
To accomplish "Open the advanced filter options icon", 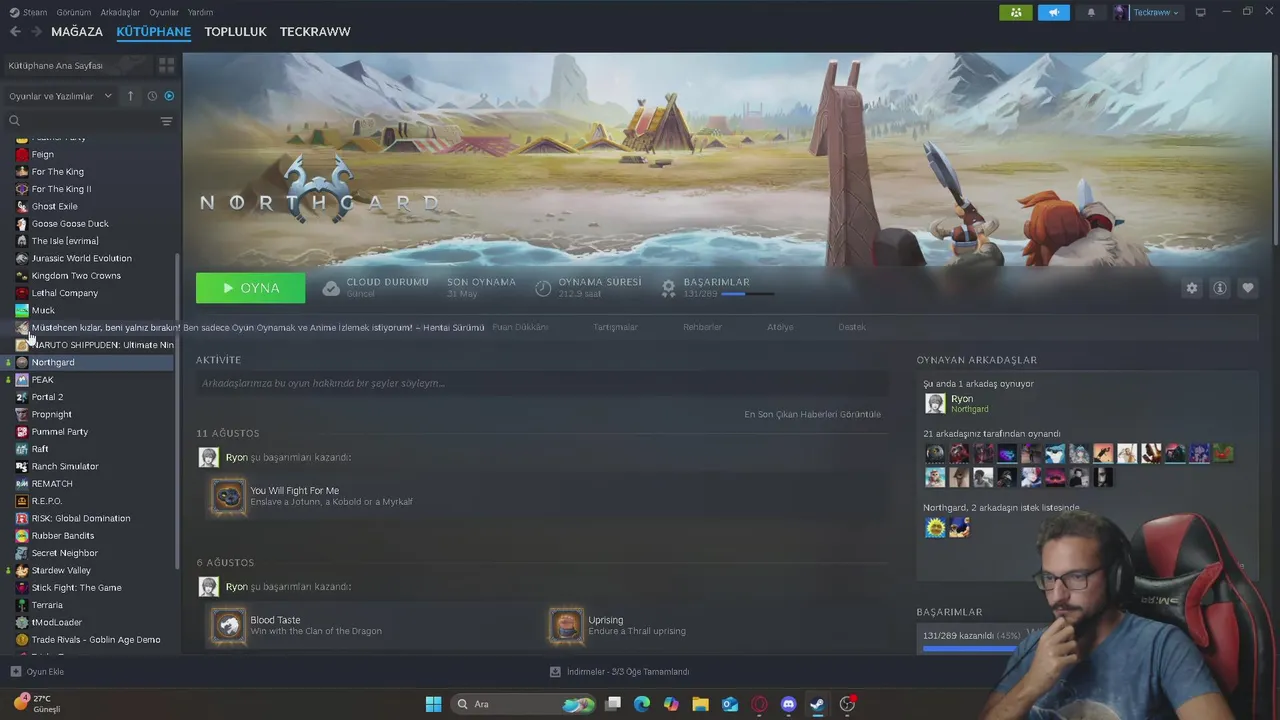I will [x=166, y=121].
